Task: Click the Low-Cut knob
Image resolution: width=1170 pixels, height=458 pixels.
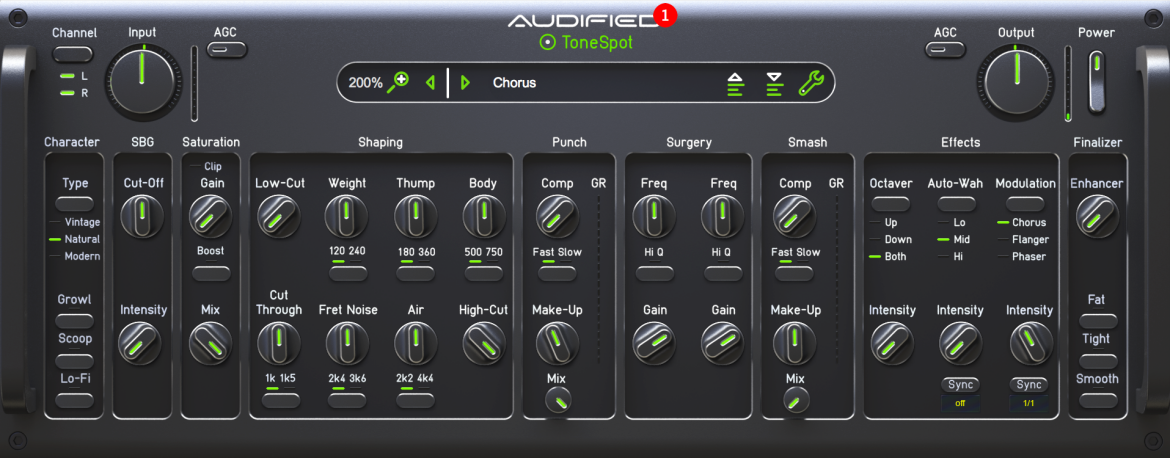Action: 279,217
